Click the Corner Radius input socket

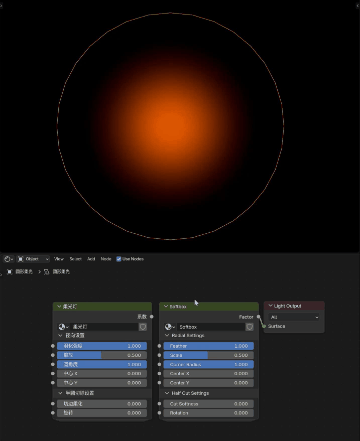tap(159, 365)
